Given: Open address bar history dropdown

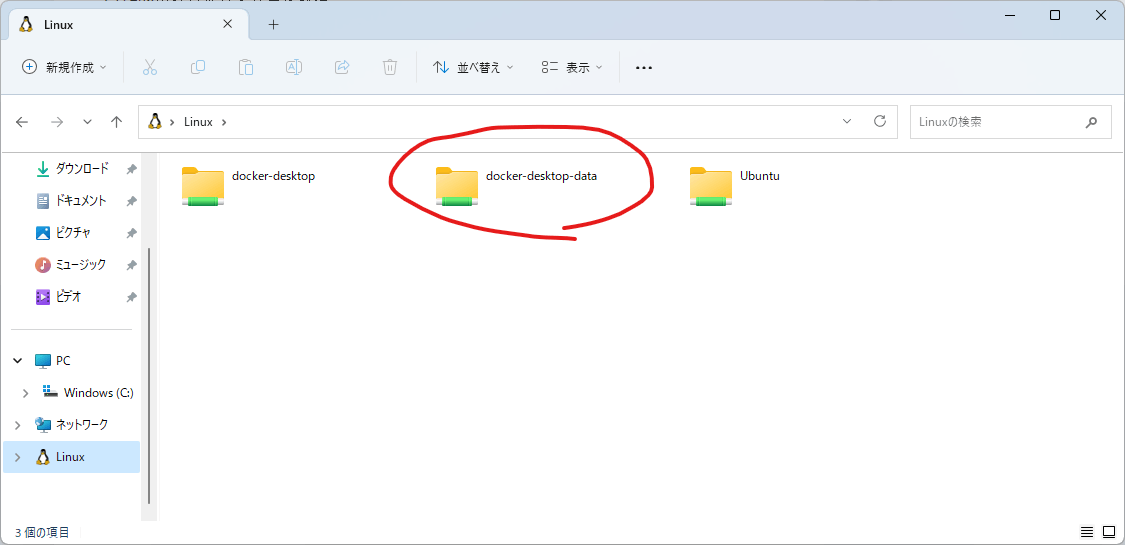Looking at the screenshot, I should click(847, 121).
